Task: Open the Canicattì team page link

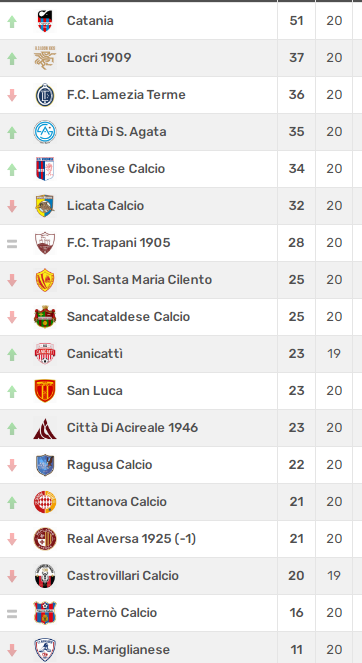Action: (95, 353)
